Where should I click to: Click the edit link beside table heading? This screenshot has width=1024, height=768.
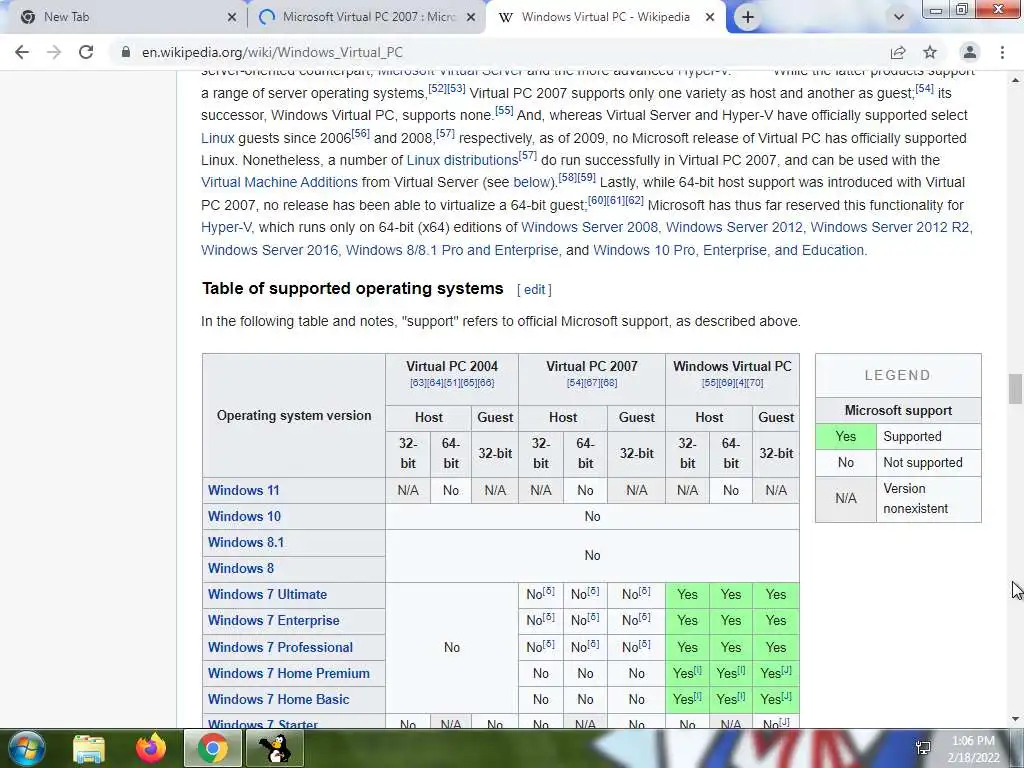pos(534,289)
